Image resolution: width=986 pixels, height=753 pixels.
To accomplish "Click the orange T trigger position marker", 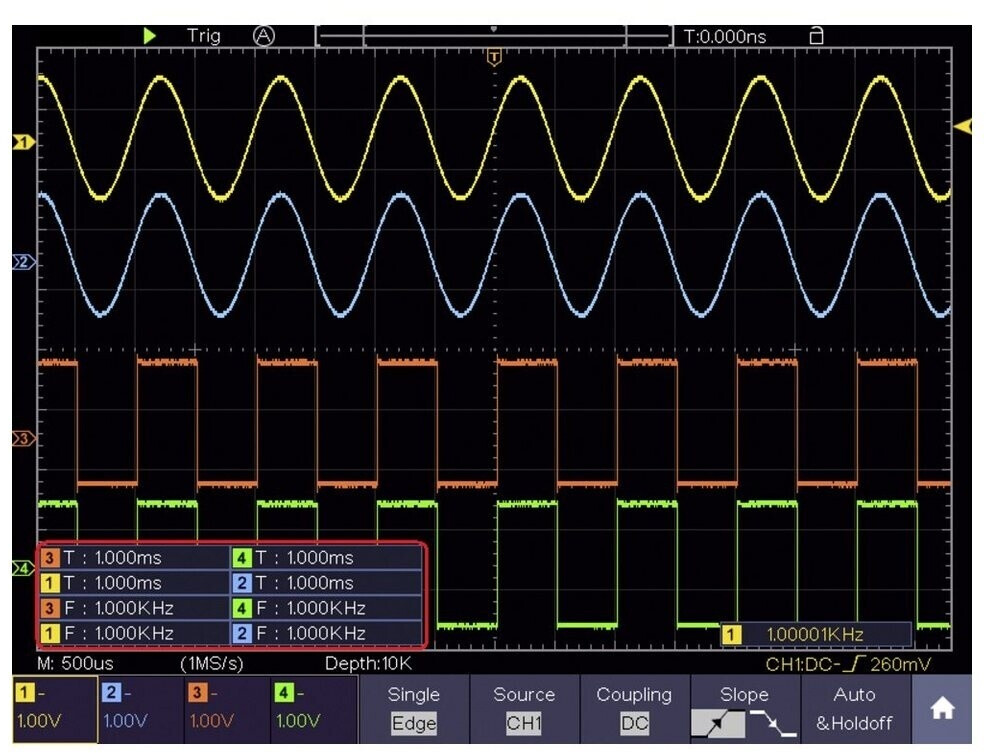I will (x=492, y=59).
